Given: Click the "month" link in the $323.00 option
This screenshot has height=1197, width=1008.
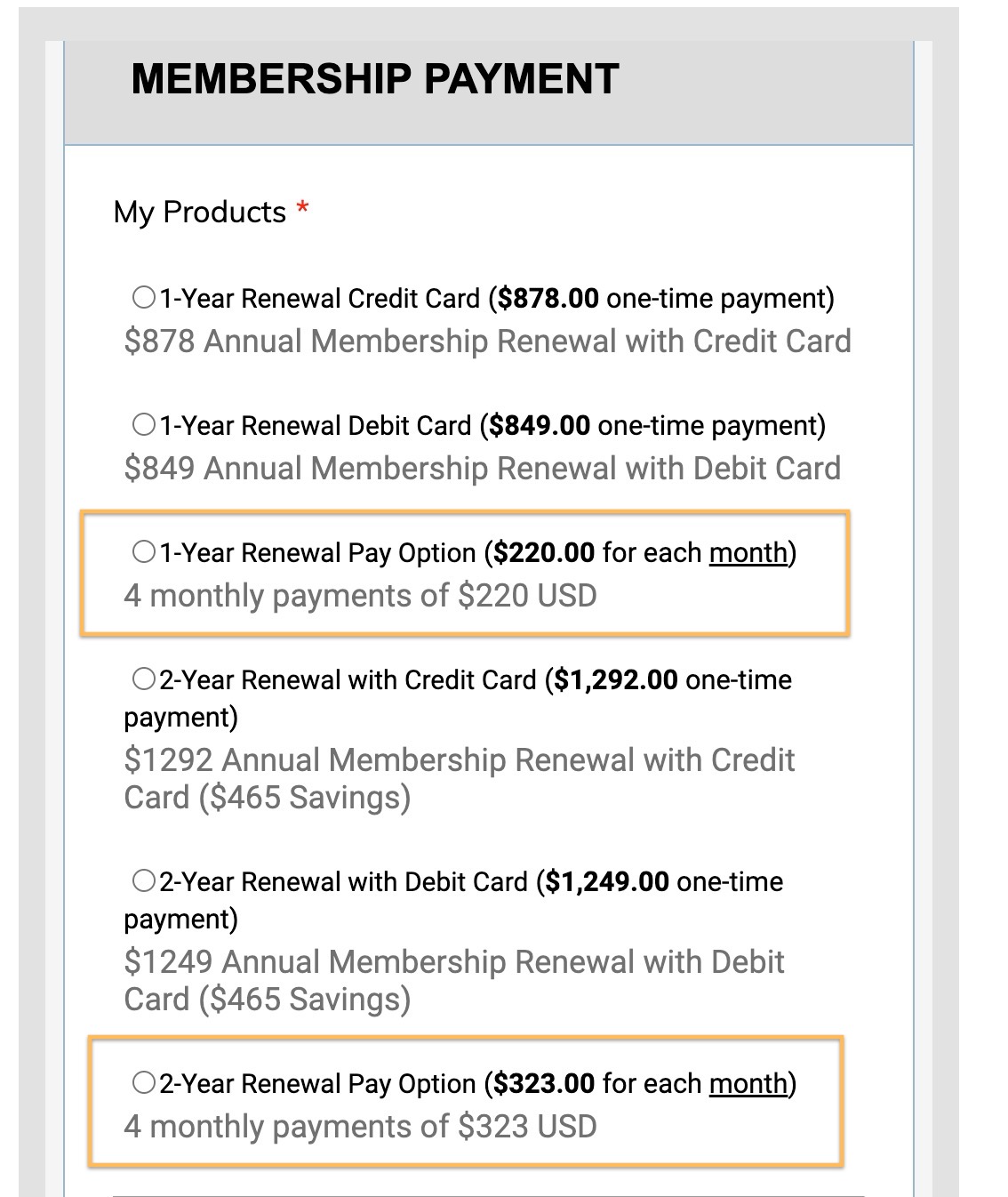Looking at the screenshot, I should pos(748,1084).
